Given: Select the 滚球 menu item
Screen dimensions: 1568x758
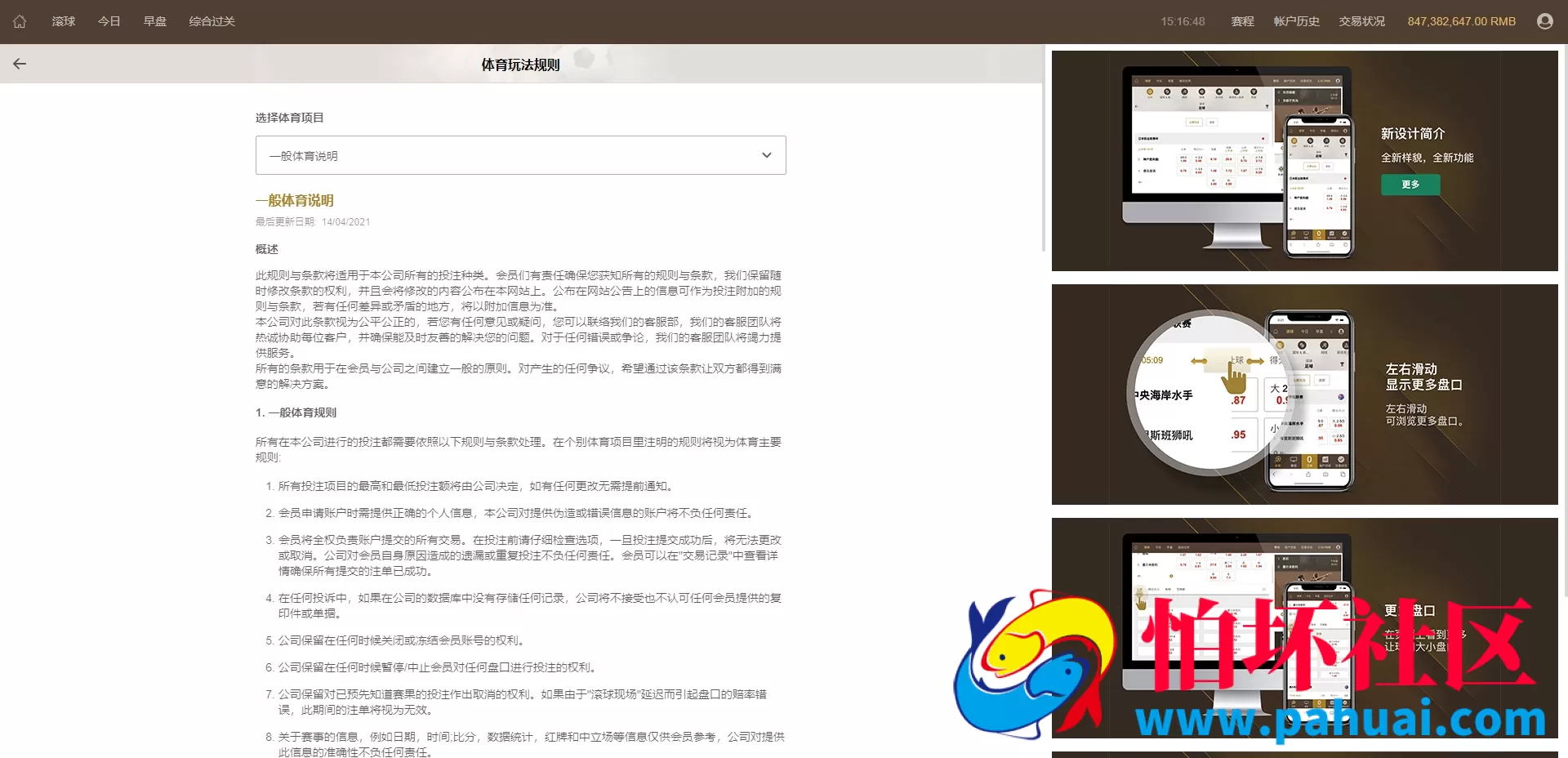Looking at the screenshot, I should point(64,21).
